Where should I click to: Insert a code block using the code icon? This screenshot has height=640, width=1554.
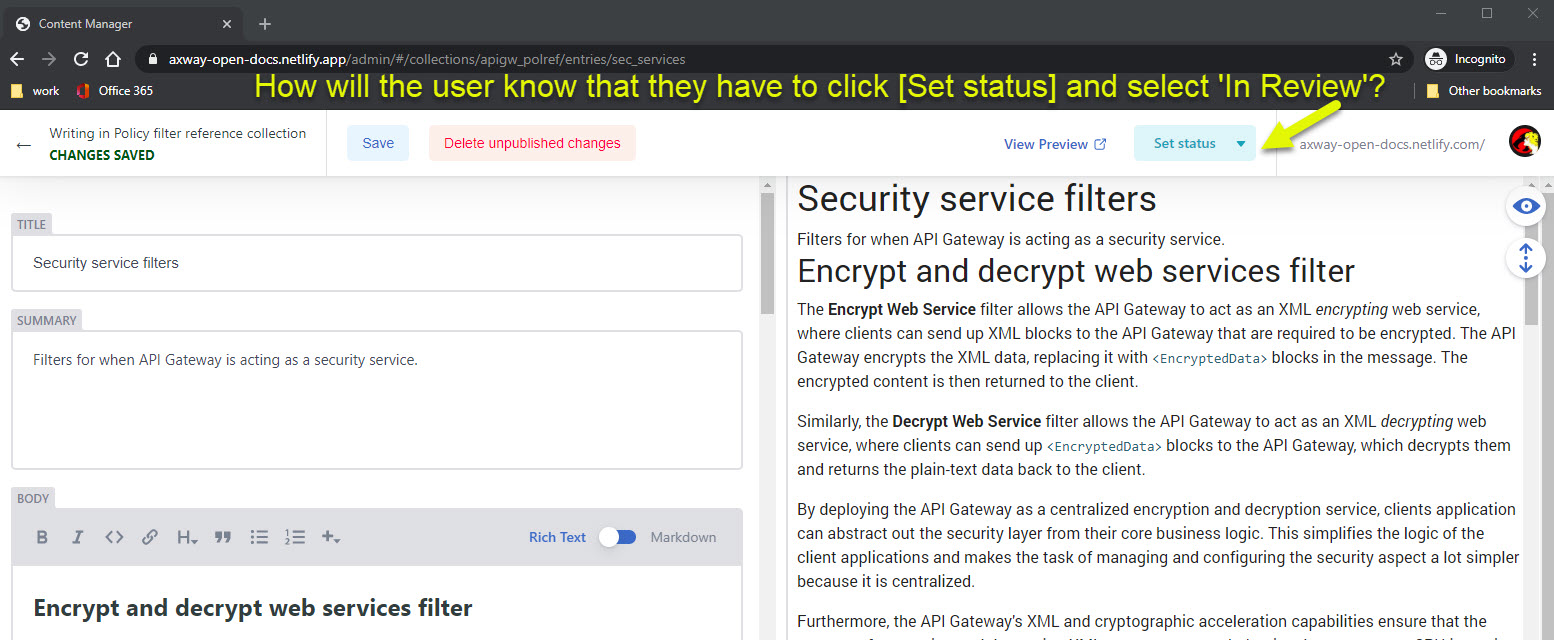(114, 537)
